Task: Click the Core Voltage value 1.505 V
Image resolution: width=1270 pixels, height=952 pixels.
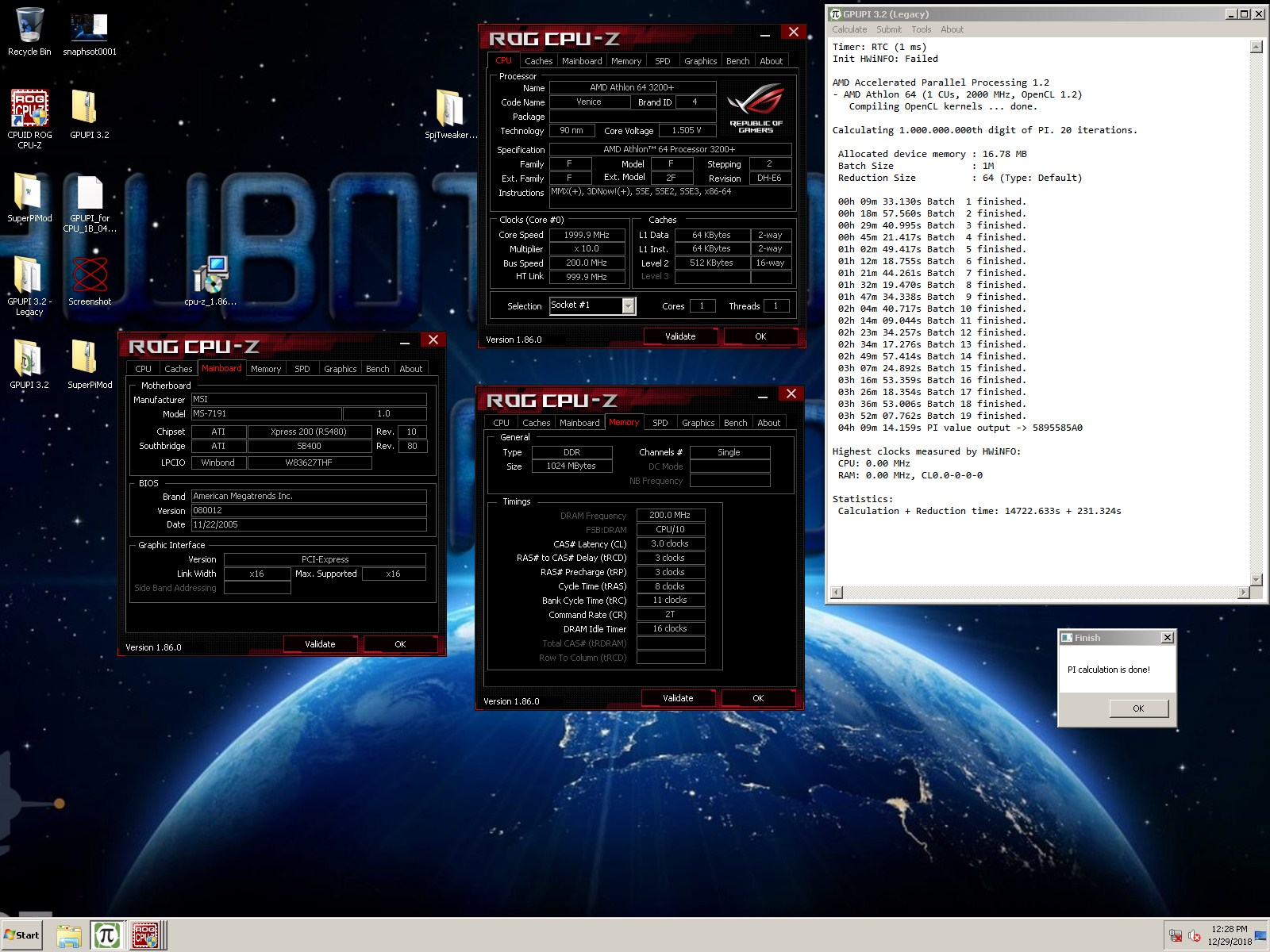Action: pyautogui.click(x=687, y=130)
